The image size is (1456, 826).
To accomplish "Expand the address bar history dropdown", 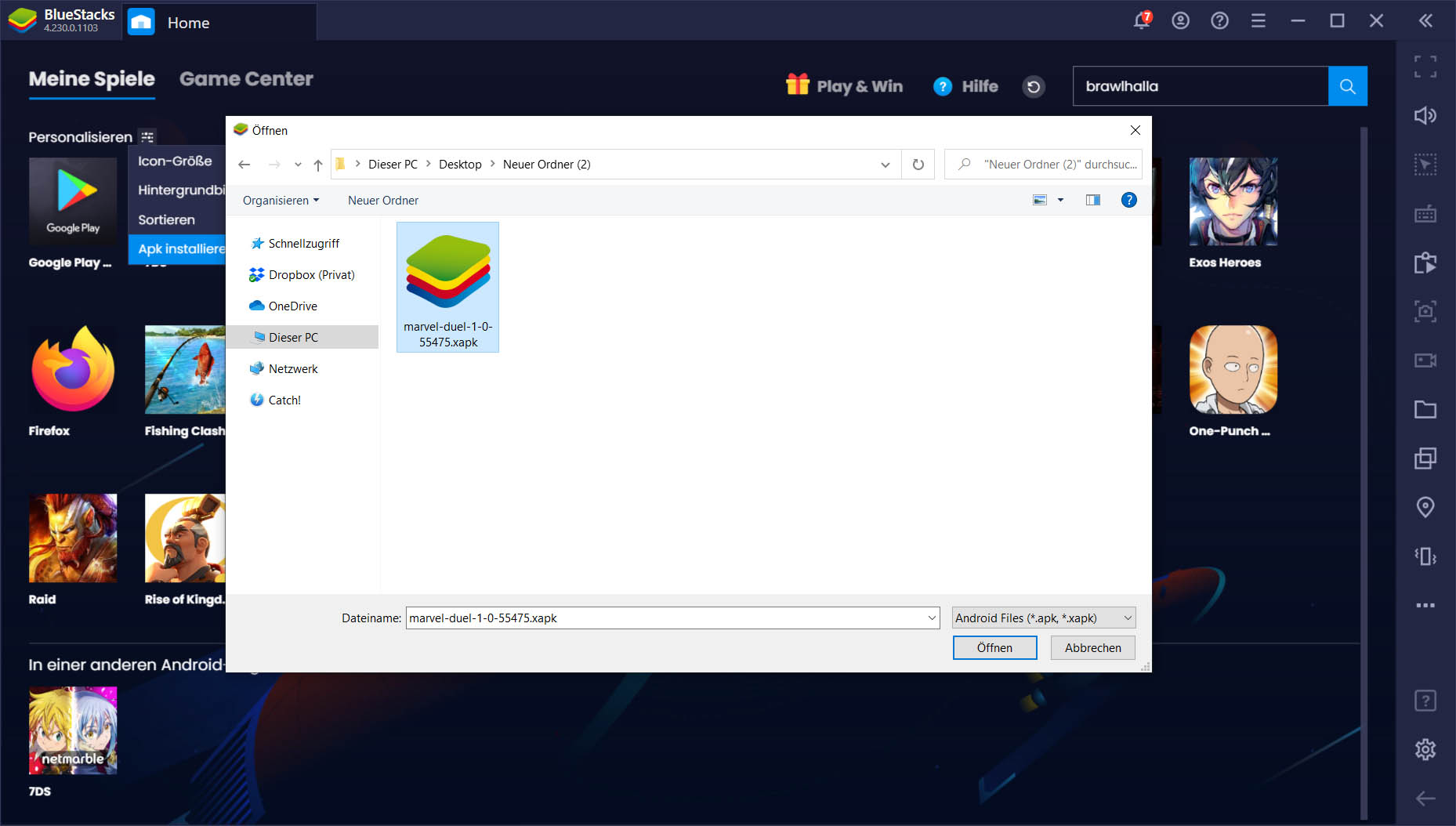I will (885, 165).
